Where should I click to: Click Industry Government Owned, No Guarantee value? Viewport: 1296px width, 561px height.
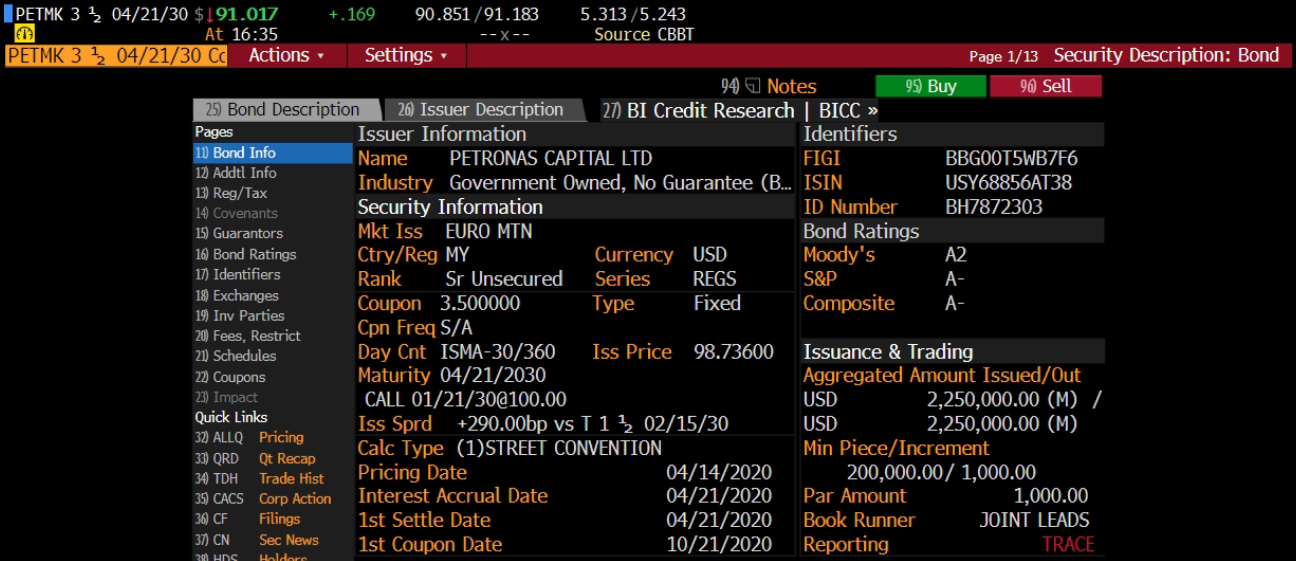(x=621, y=182)
